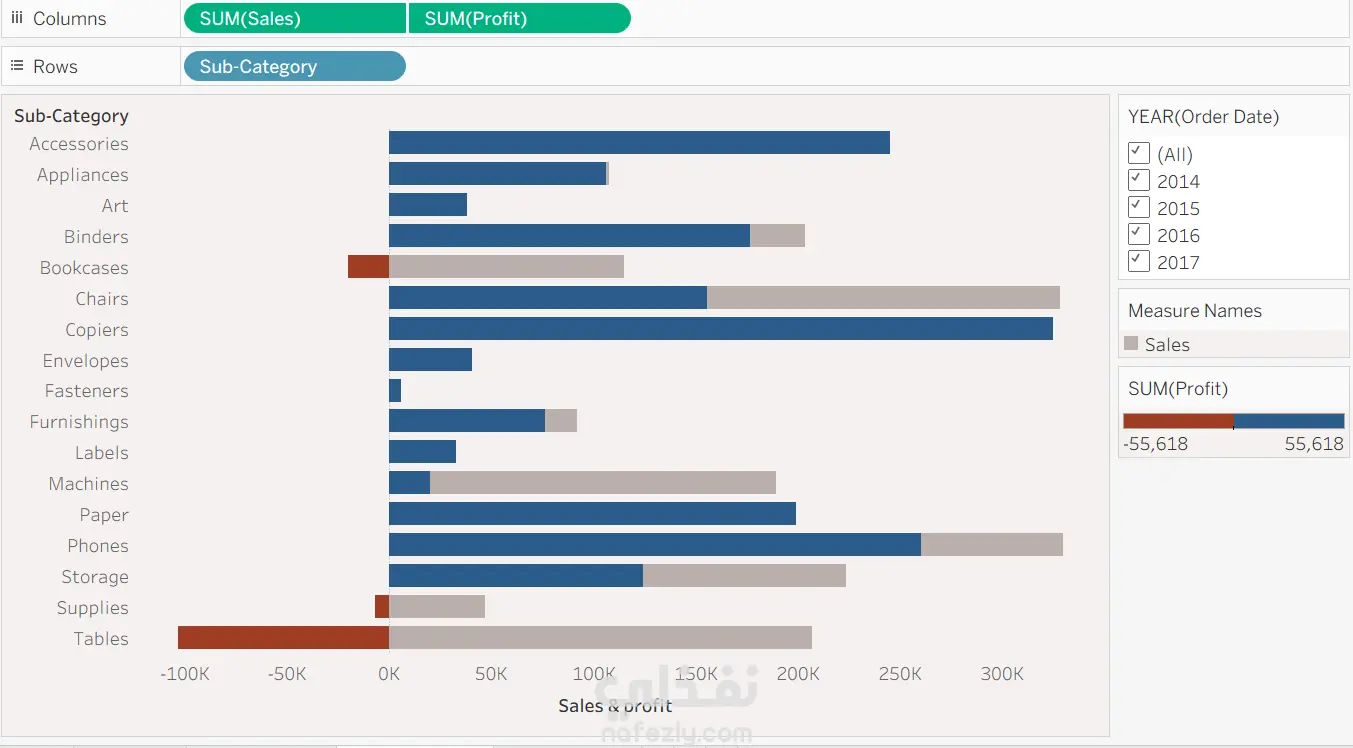Select the Envelopes row label

(x=86, y=361)
